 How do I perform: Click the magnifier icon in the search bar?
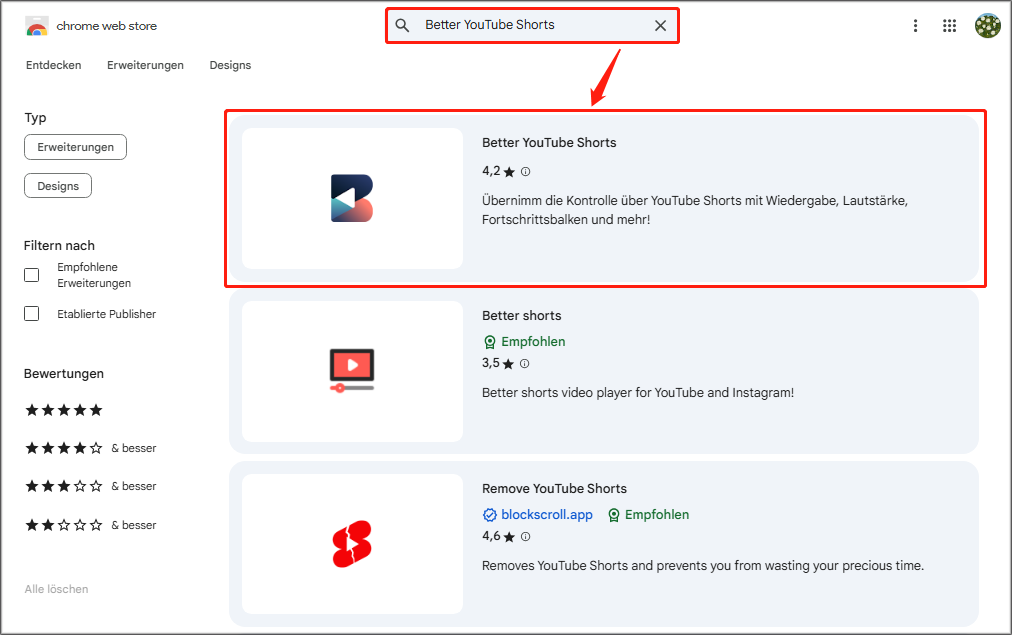tap(404, 25)
